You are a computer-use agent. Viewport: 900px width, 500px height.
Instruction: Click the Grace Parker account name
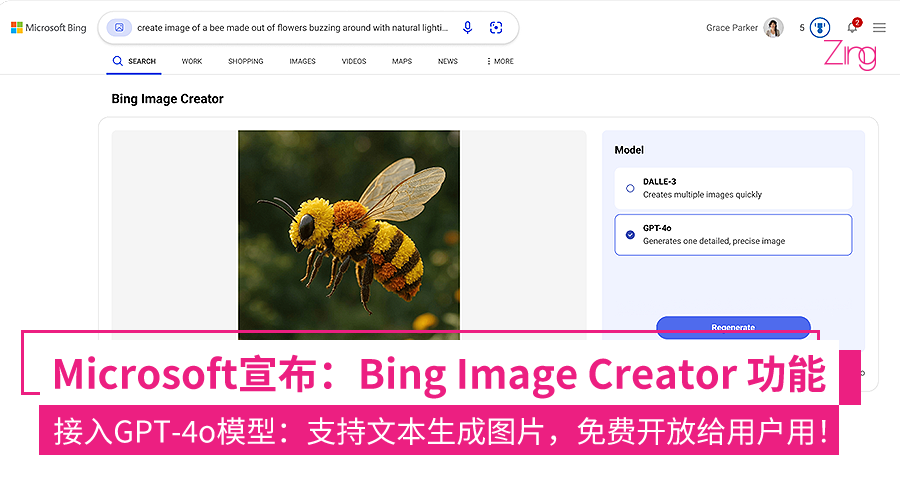click(732, 28)
